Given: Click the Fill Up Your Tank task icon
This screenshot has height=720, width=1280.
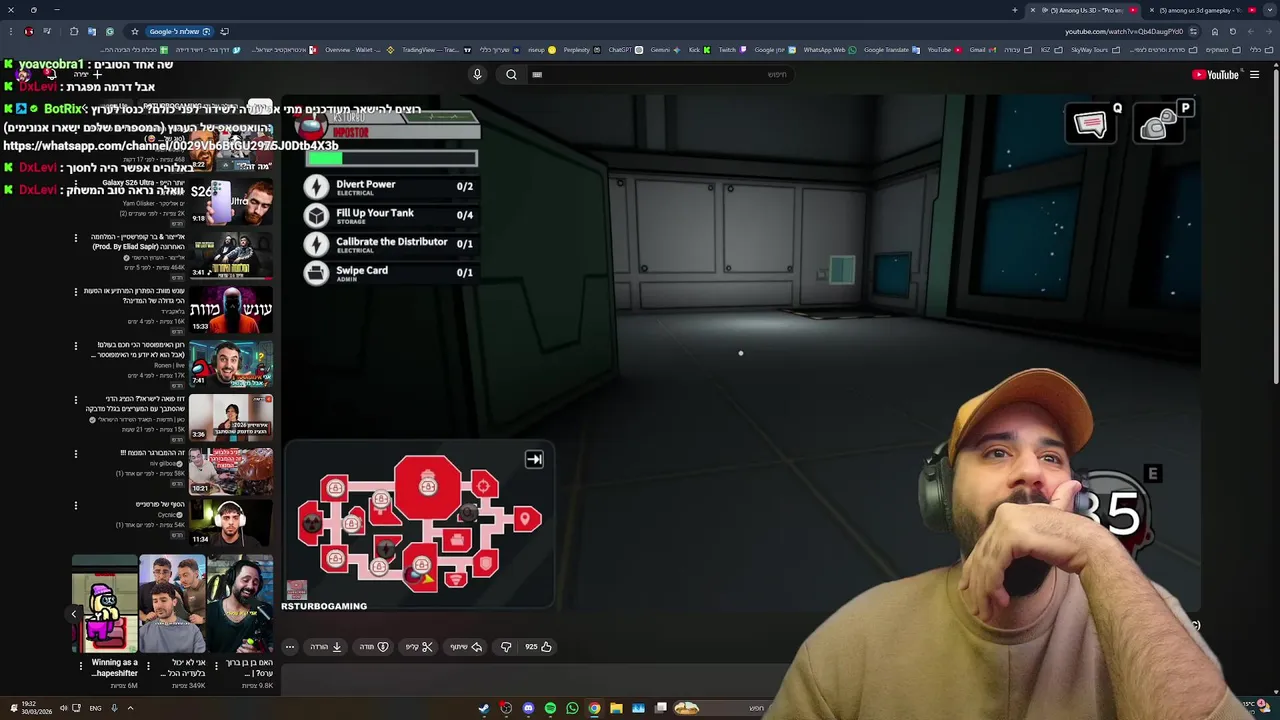Looking at the screenshot, I should [x=316, y=215].
